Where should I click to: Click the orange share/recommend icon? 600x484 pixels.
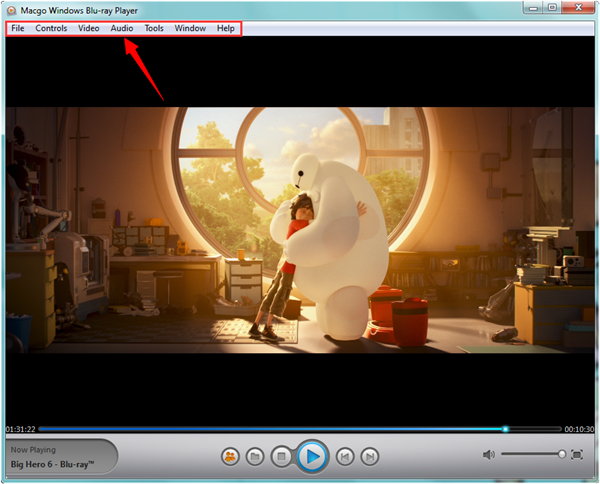(x=230, y=456)
